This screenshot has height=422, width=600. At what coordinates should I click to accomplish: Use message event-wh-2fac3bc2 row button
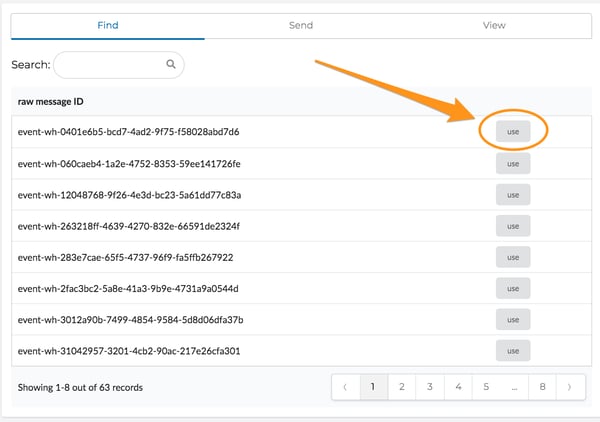point(513,288)
